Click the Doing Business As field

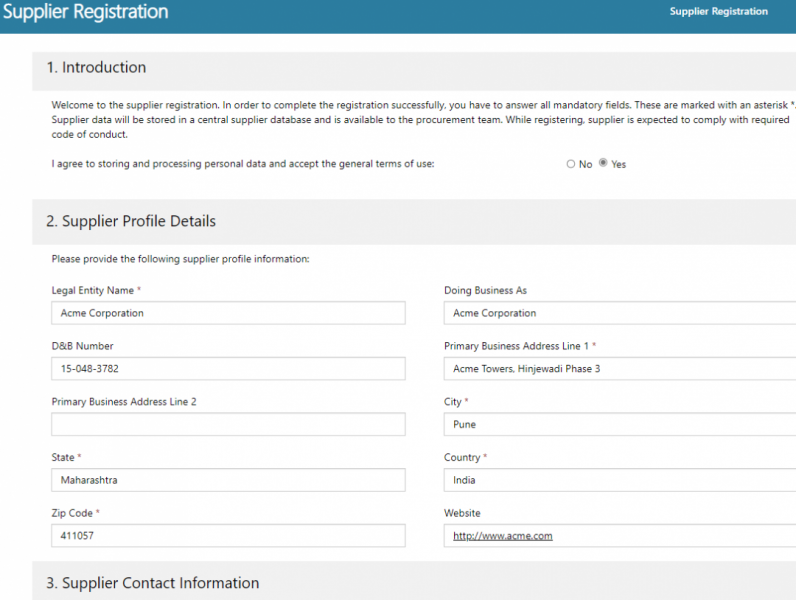[x=620, y=313]
